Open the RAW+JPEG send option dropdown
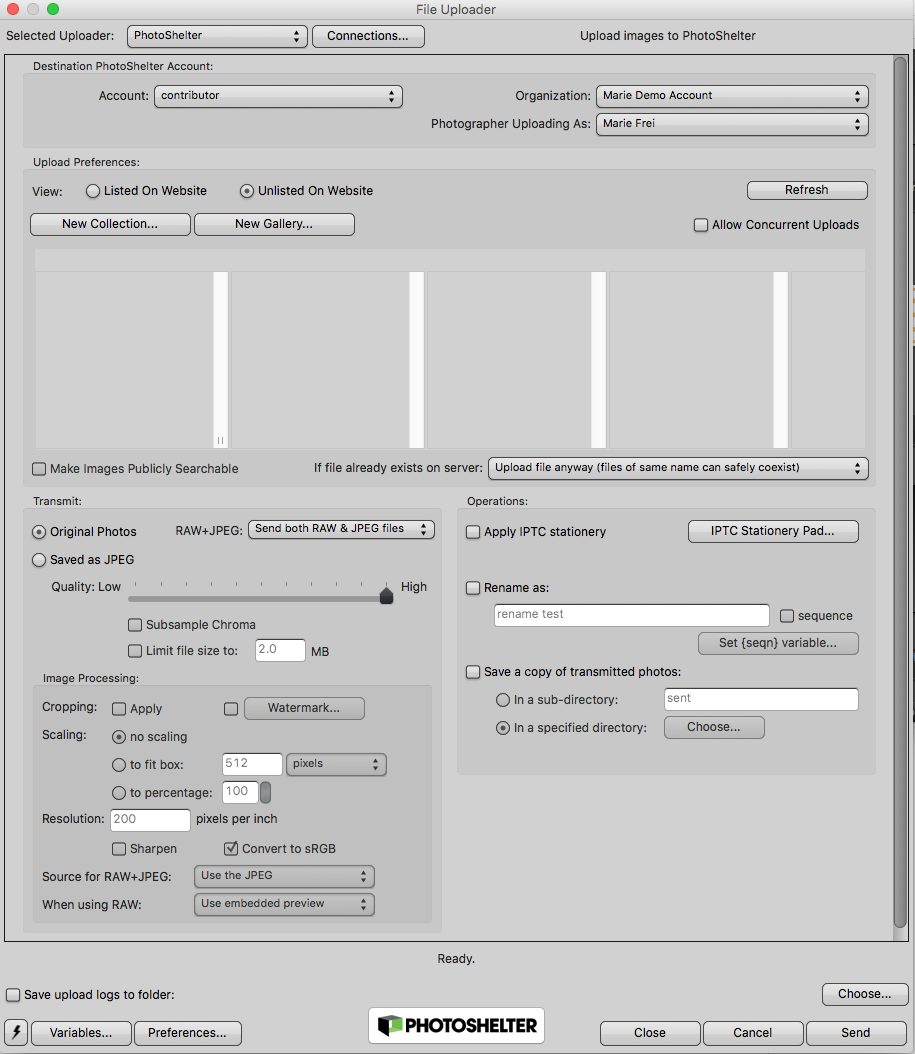This screenshot has height=1054, width=915. point(341,529)
